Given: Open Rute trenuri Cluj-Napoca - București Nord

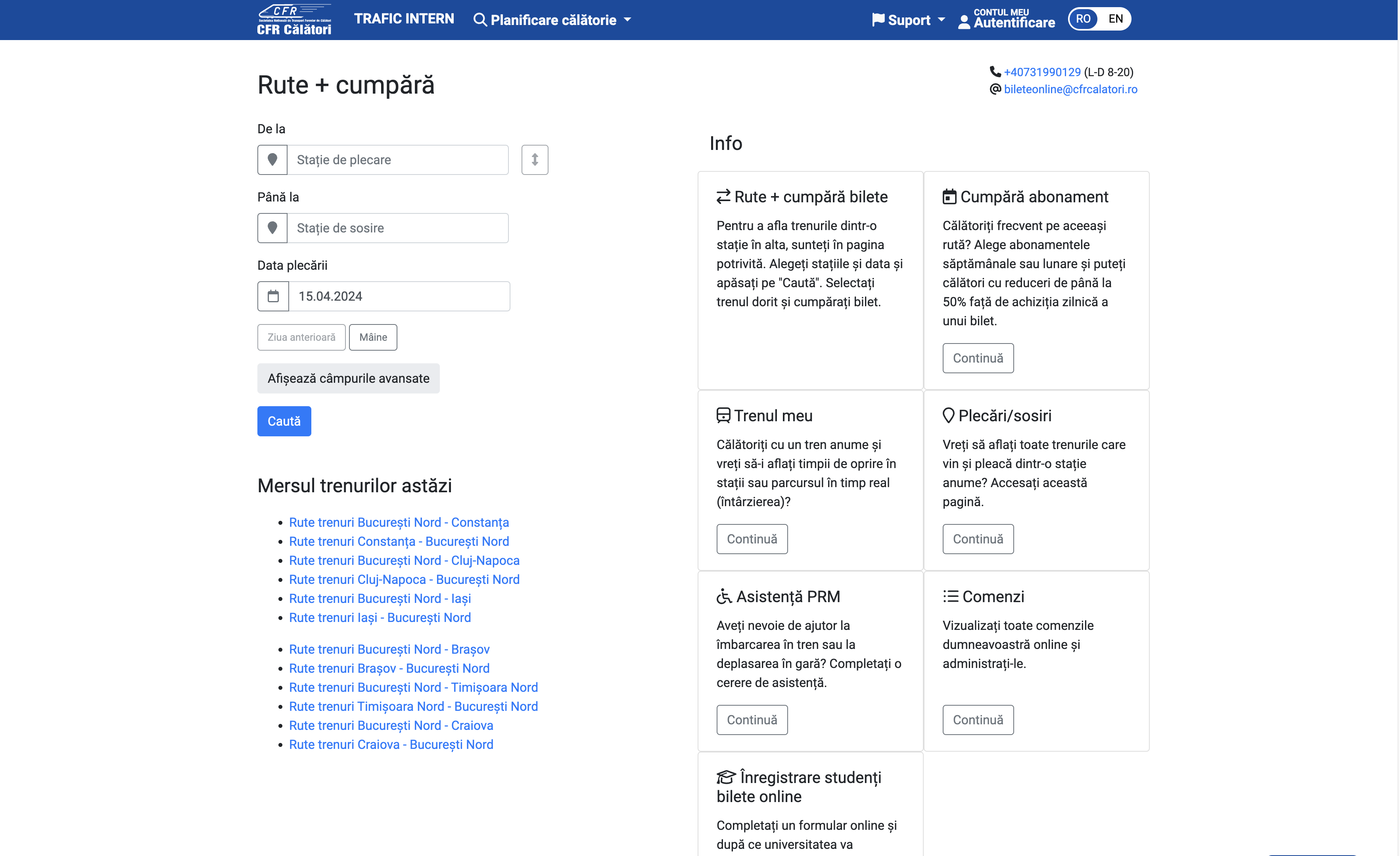Looking at the screenshot, I should (404, 579).
